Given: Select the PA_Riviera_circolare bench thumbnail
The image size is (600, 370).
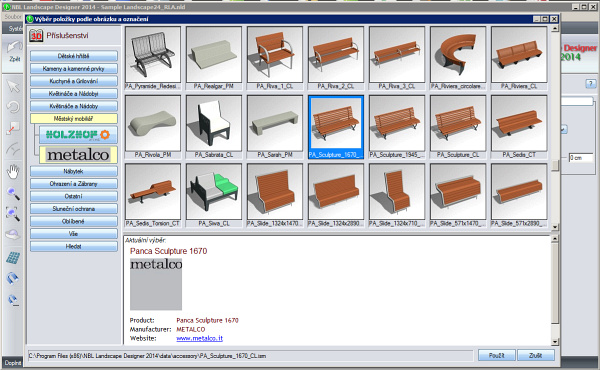Looking at the screenshot, I should click(x=458, y=57).
